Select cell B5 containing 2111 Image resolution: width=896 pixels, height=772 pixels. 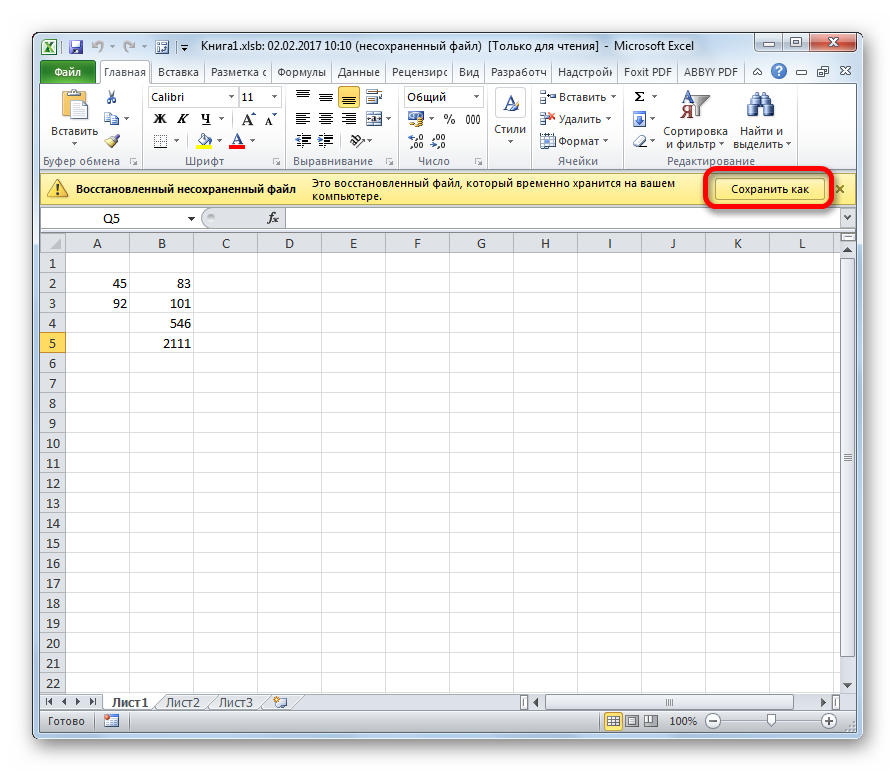[162, 343]
